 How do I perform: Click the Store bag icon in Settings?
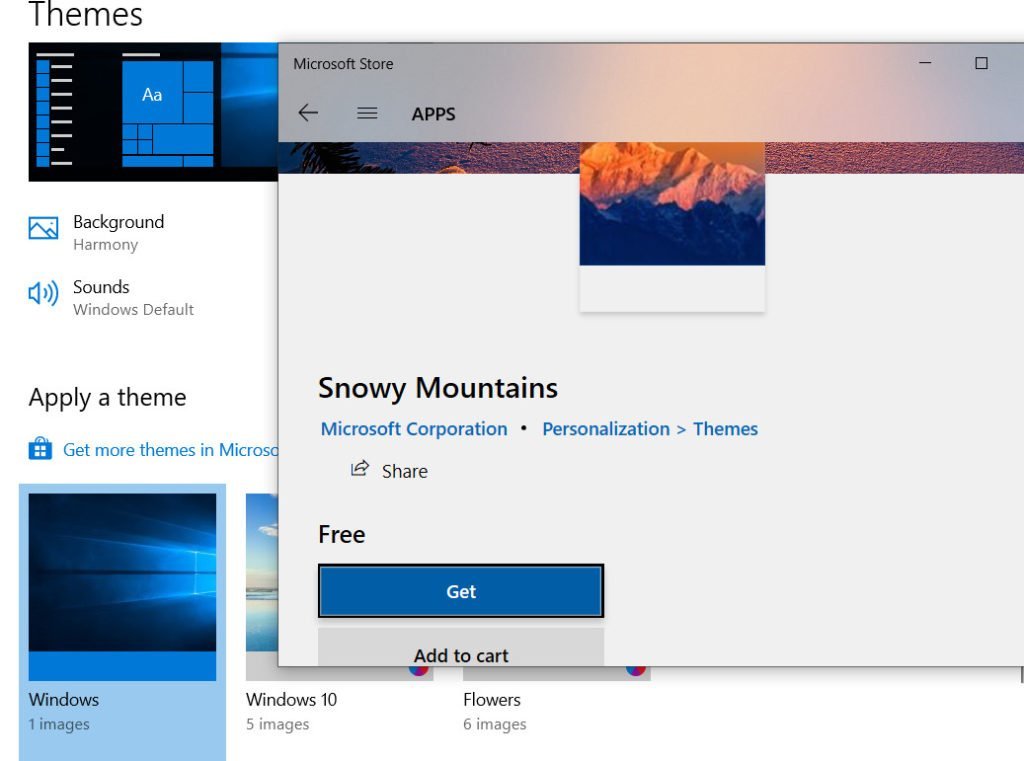point(40,449)
